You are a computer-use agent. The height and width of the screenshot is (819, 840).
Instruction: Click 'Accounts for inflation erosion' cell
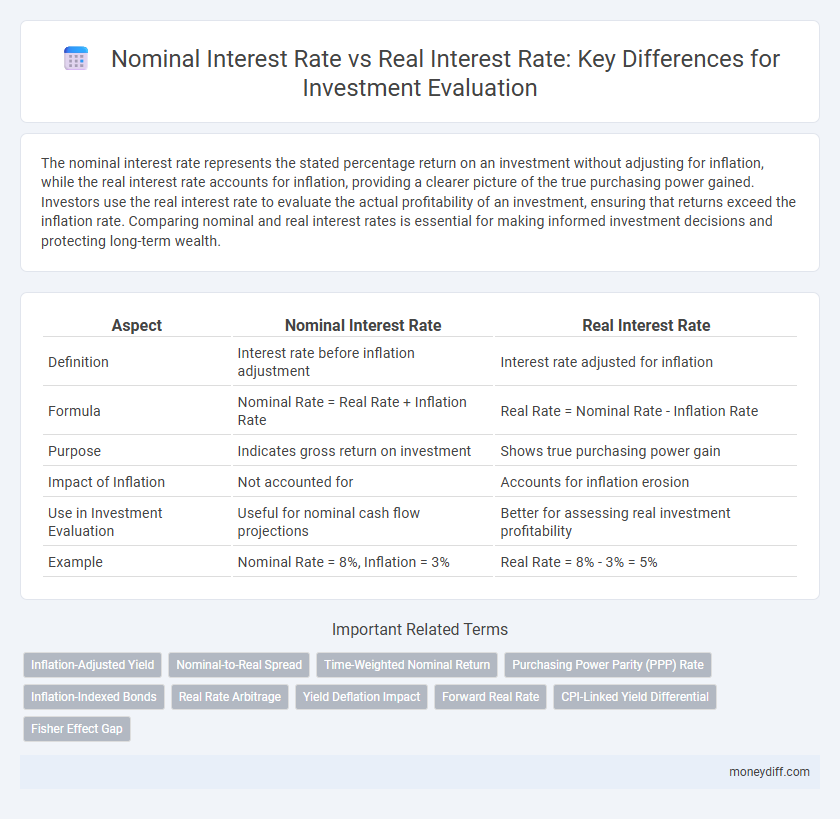[x=646, y=482]
